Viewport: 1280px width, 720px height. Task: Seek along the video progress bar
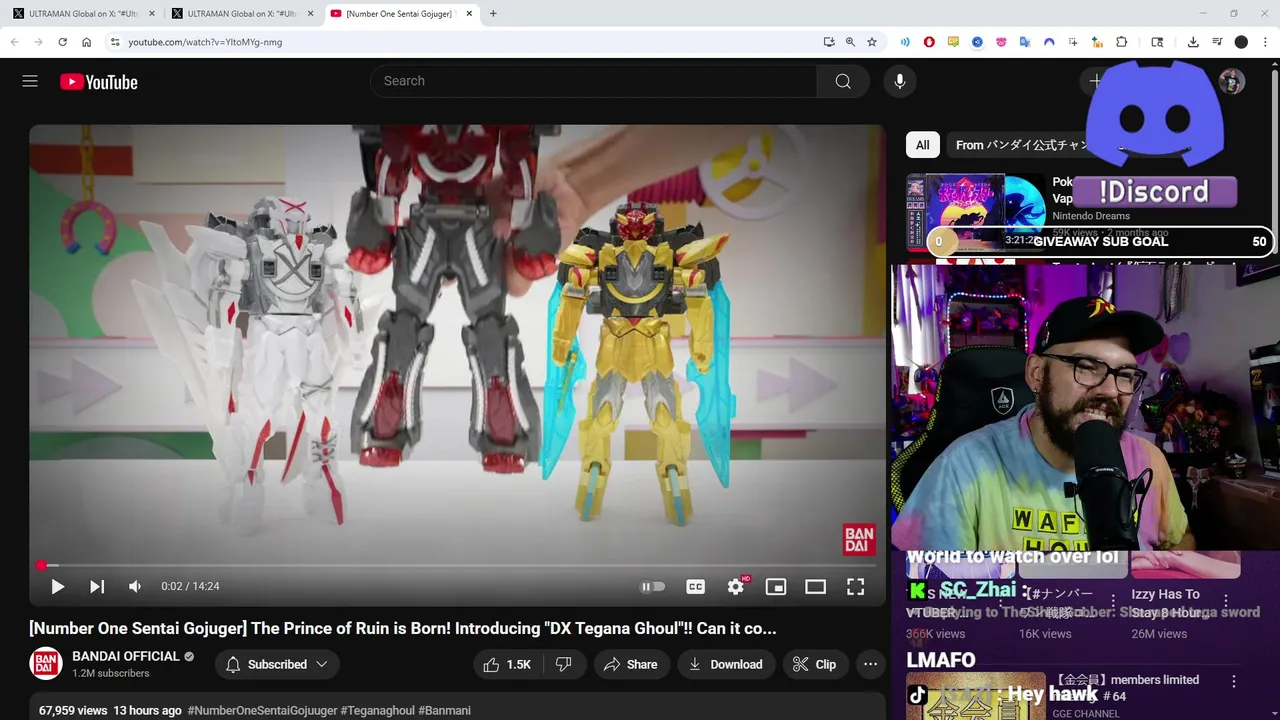(457, 566)
